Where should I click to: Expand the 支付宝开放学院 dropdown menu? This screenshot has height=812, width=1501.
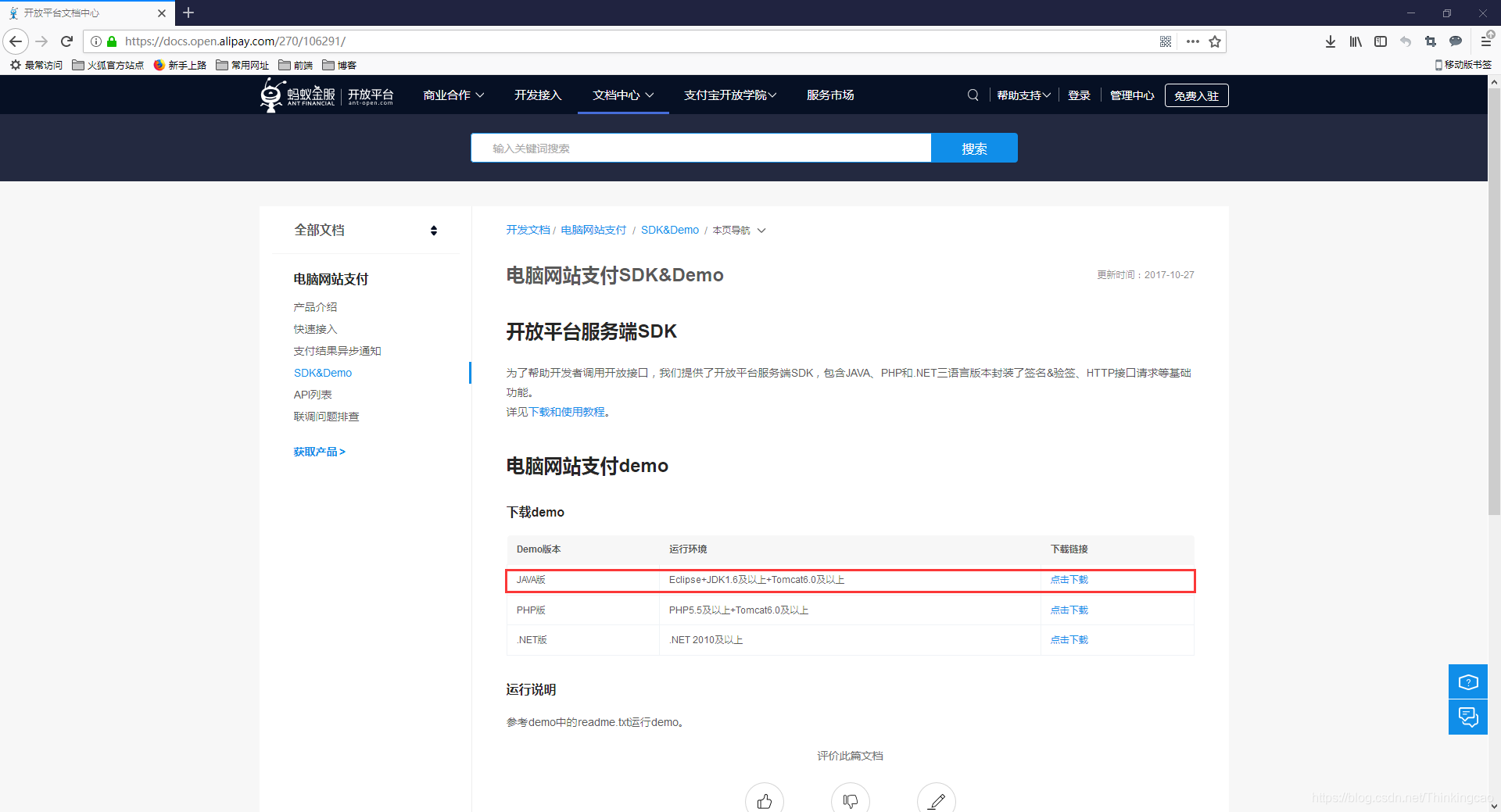[x=730, y=95]
